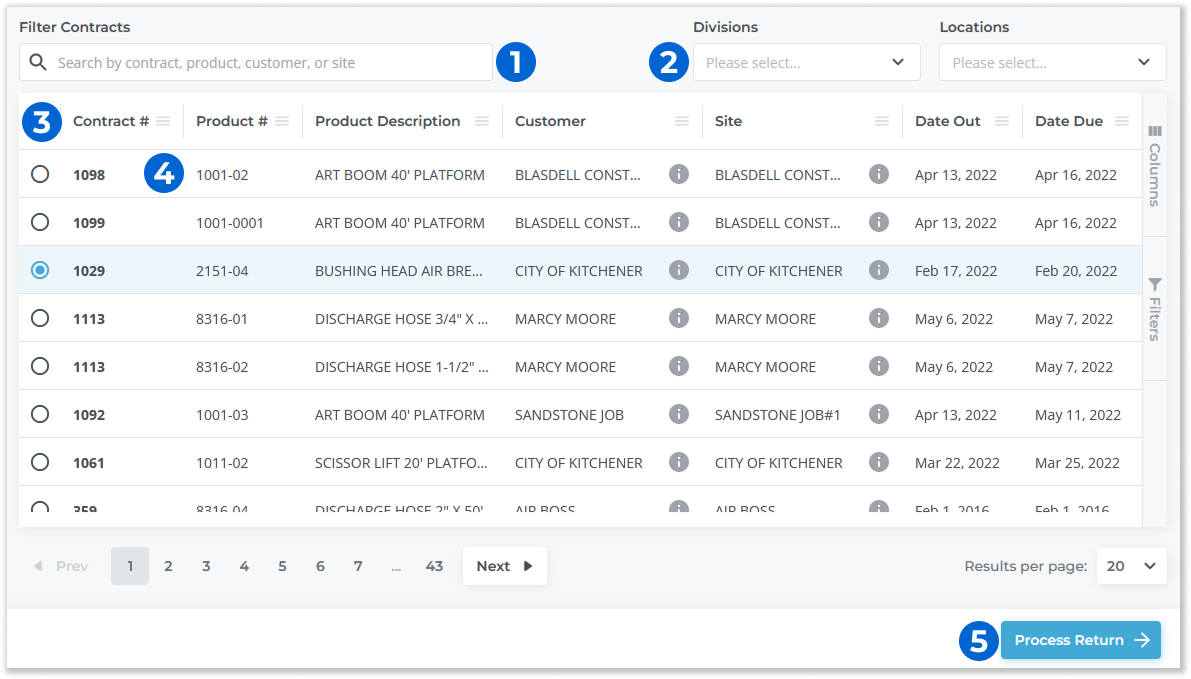This screenshot has height=679, width=1191.
Task: Open the Columns side panel
Action: (1155, 166)
